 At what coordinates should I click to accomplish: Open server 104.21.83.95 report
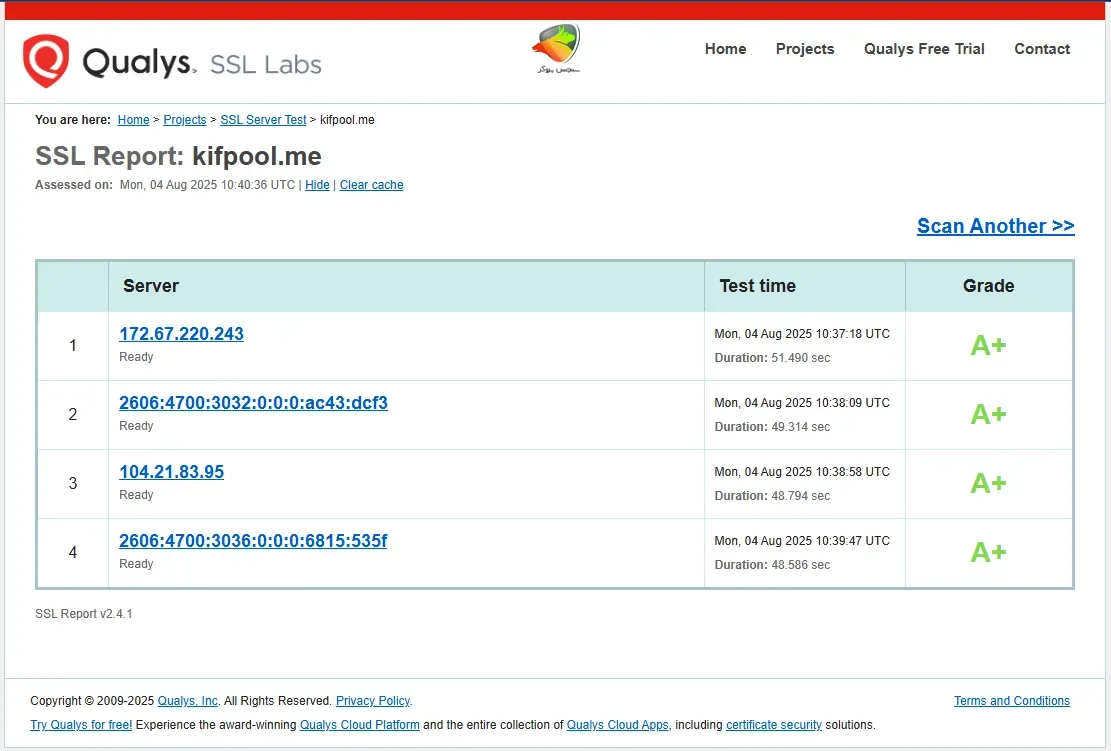click(171, 472)
